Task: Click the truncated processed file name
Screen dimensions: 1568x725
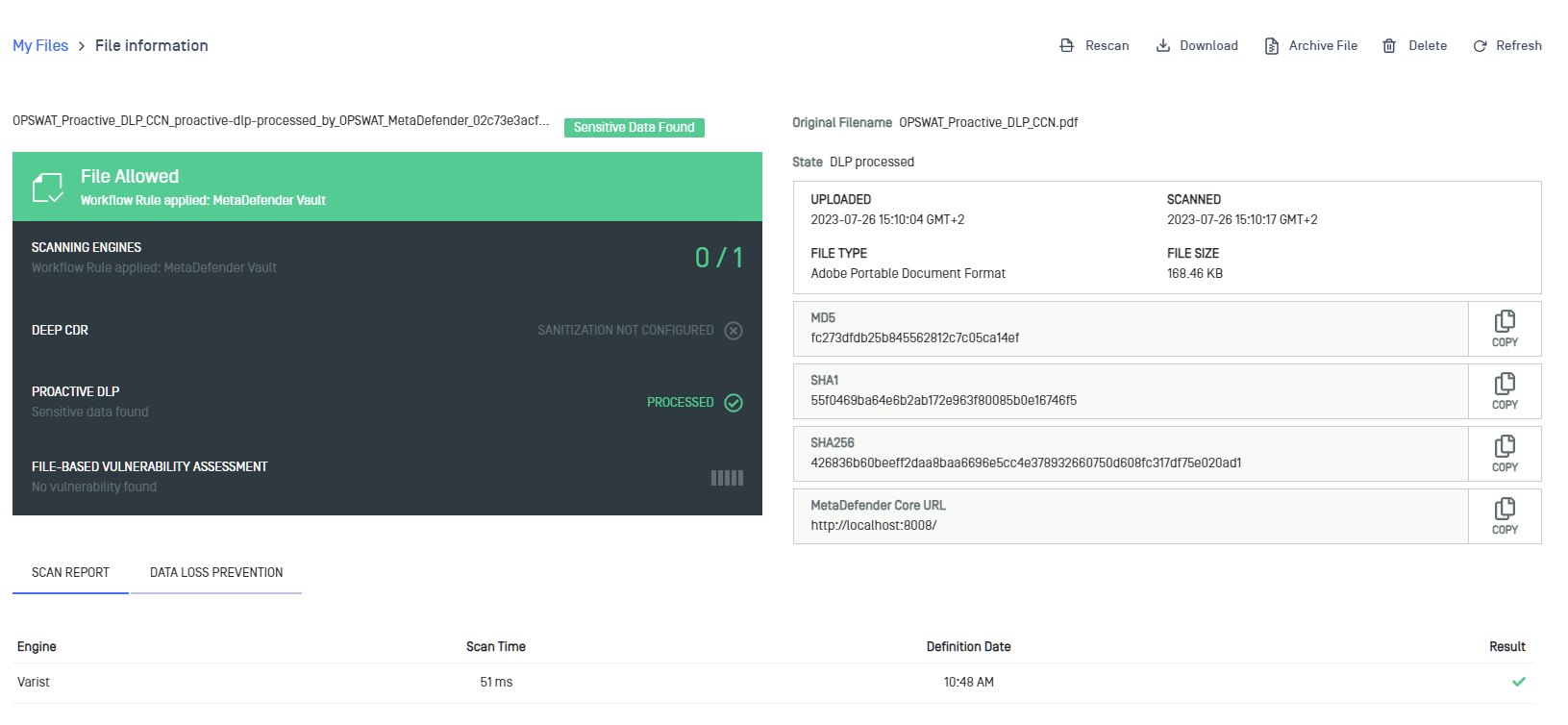Action: coord(281,121)
